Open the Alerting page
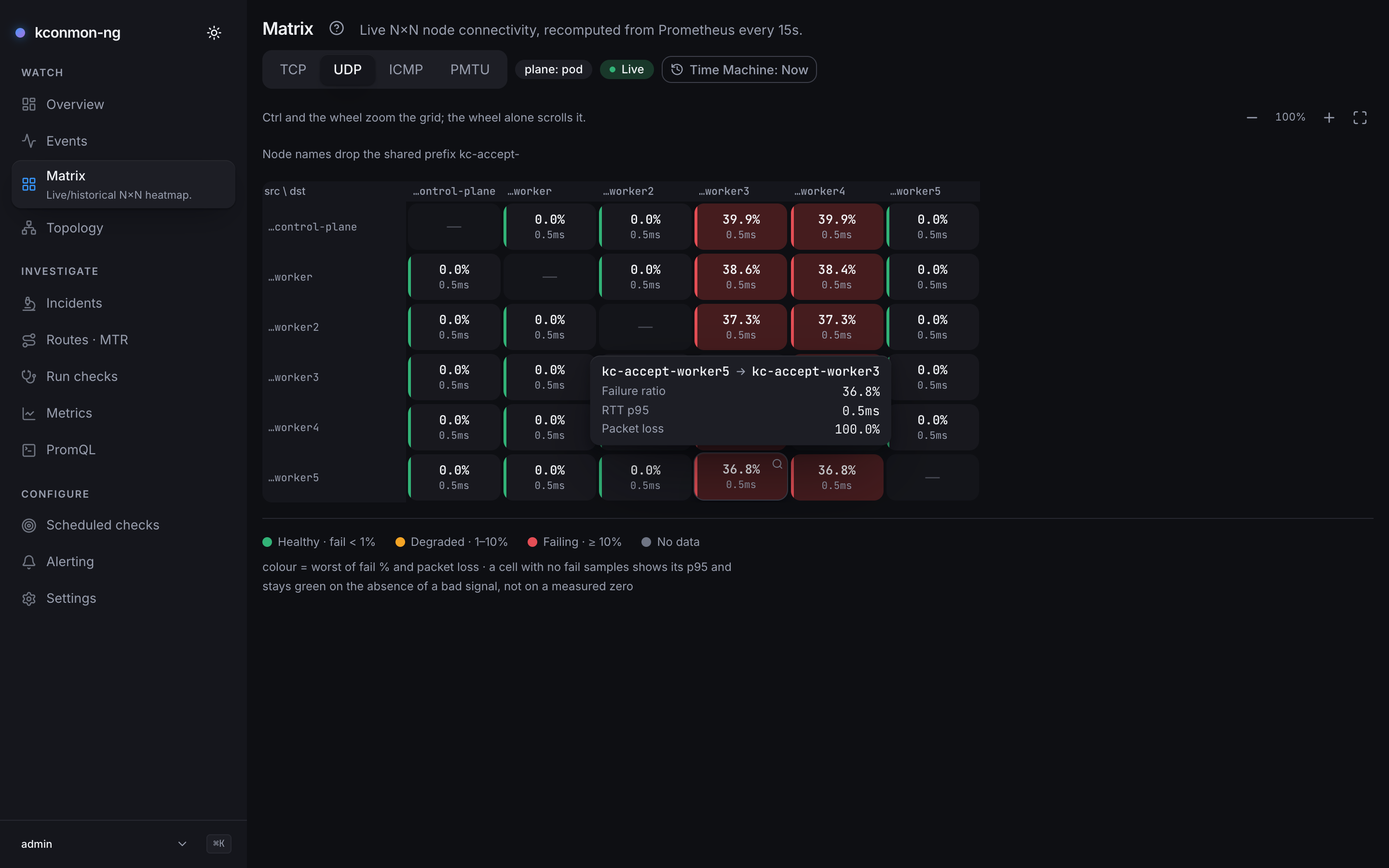 (x=123, y=562)
